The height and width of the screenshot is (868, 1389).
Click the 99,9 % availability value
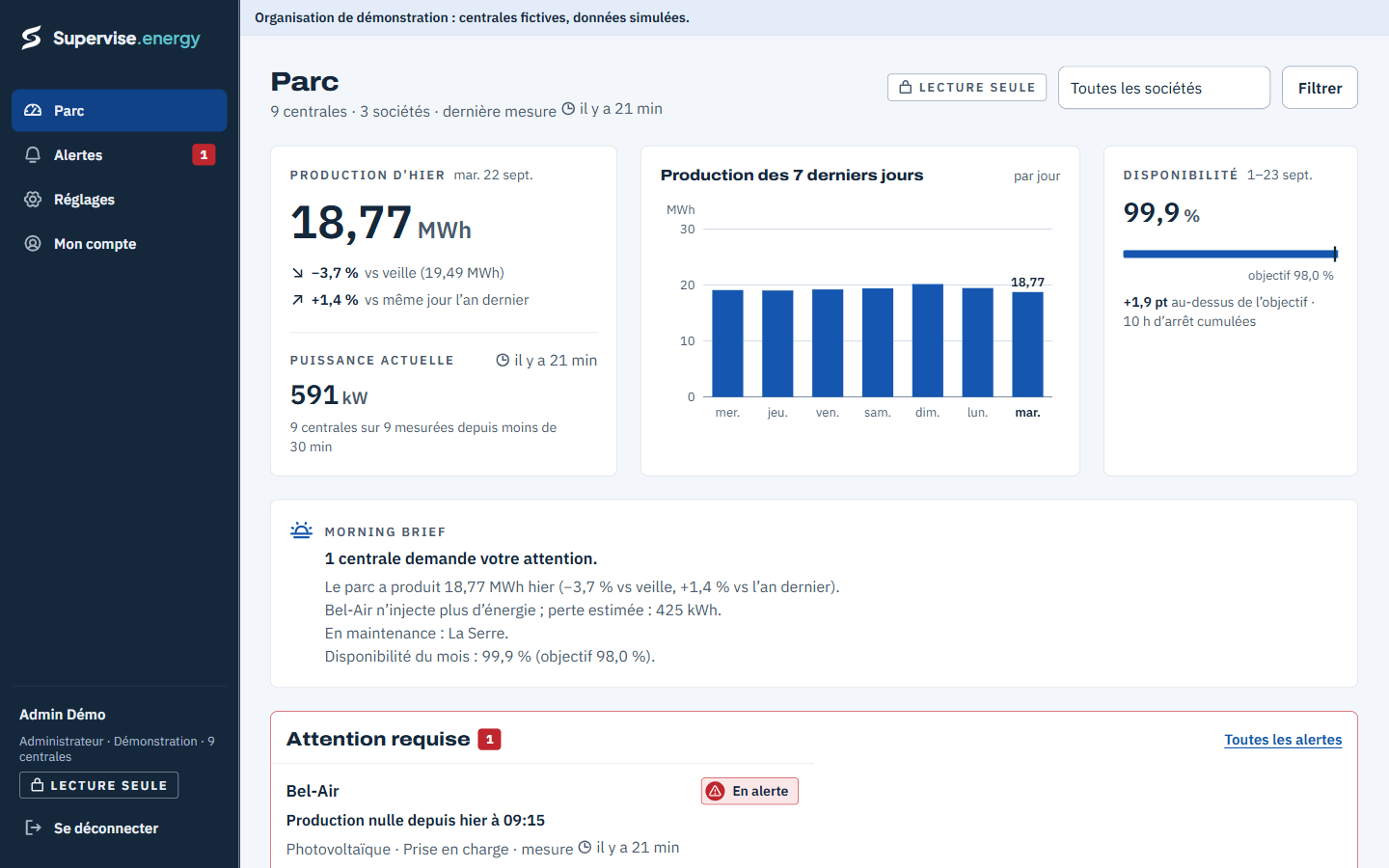(x=1161, y=212)
